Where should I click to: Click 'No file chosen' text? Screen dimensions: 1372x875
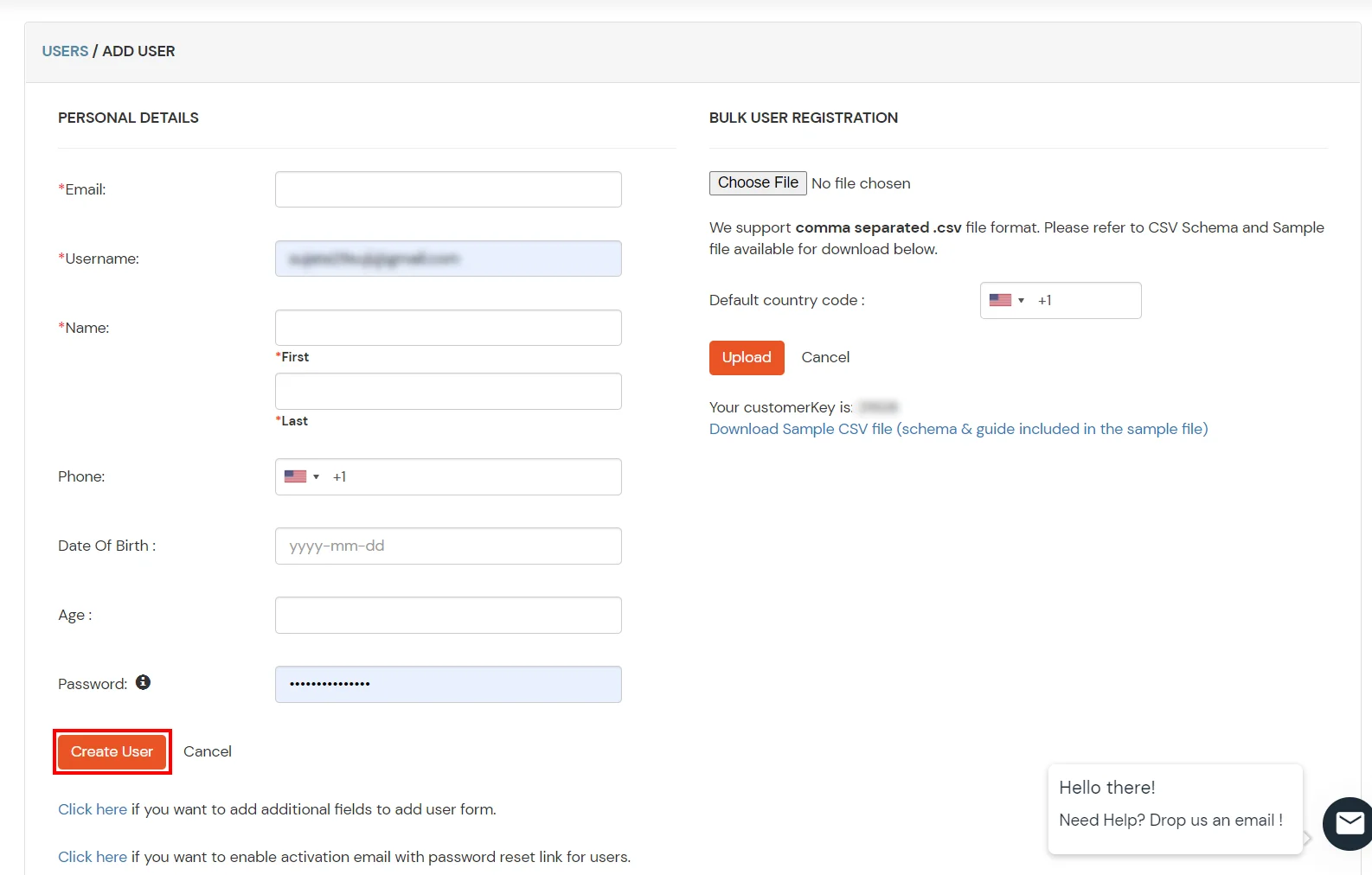point(861,183)
